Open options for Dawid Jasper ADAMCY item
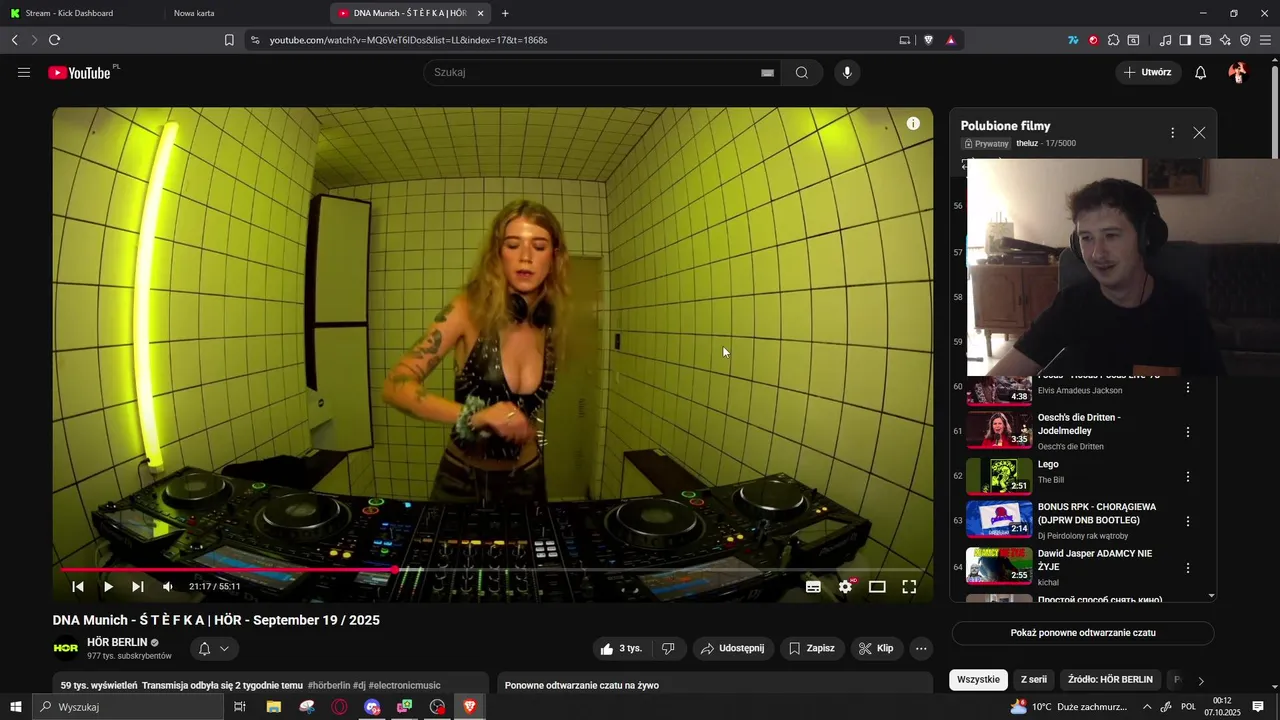The image size is (1280, 720). 1188,567
